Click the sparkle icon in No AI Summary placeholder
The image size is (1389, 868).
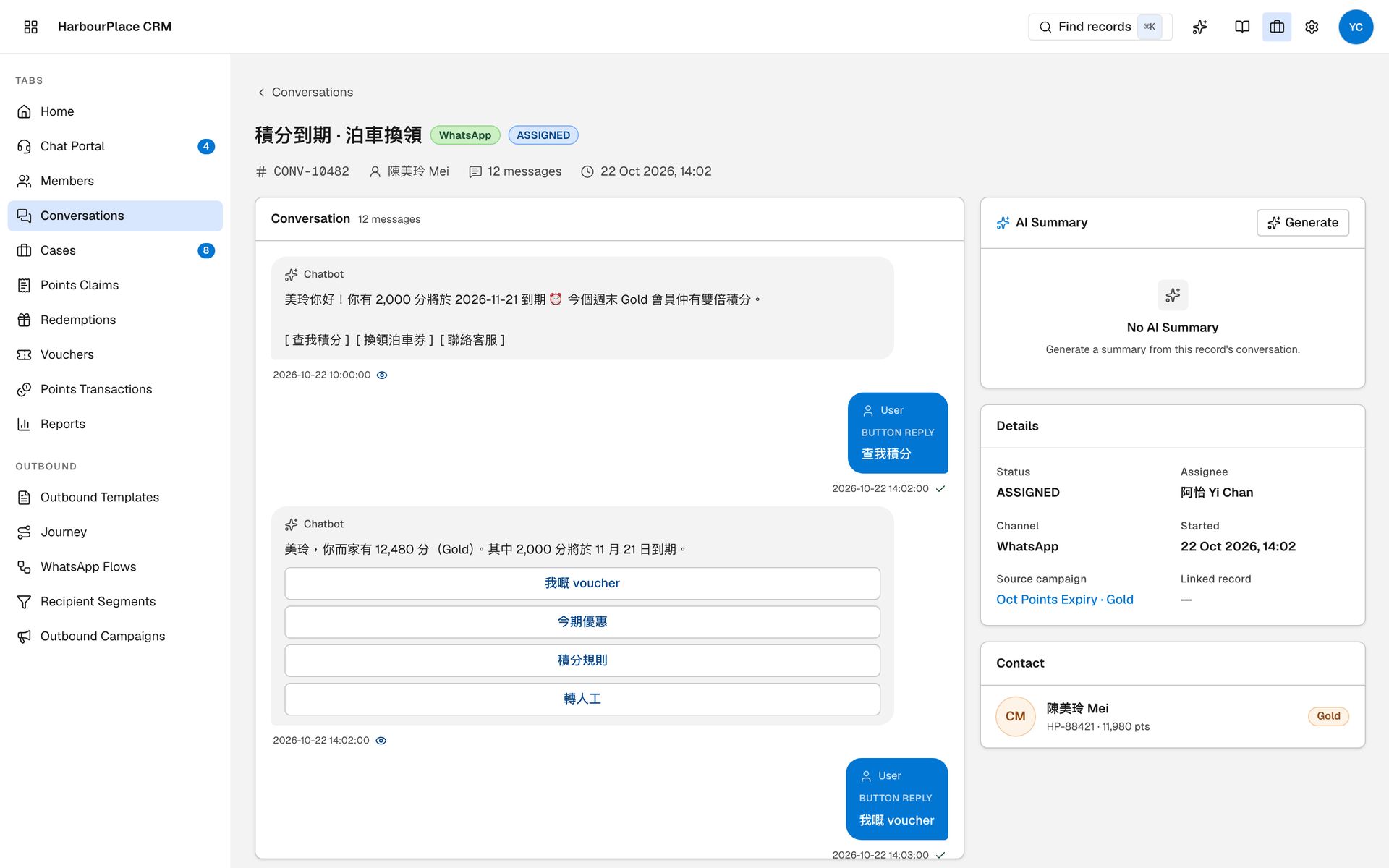(1173, 295)
